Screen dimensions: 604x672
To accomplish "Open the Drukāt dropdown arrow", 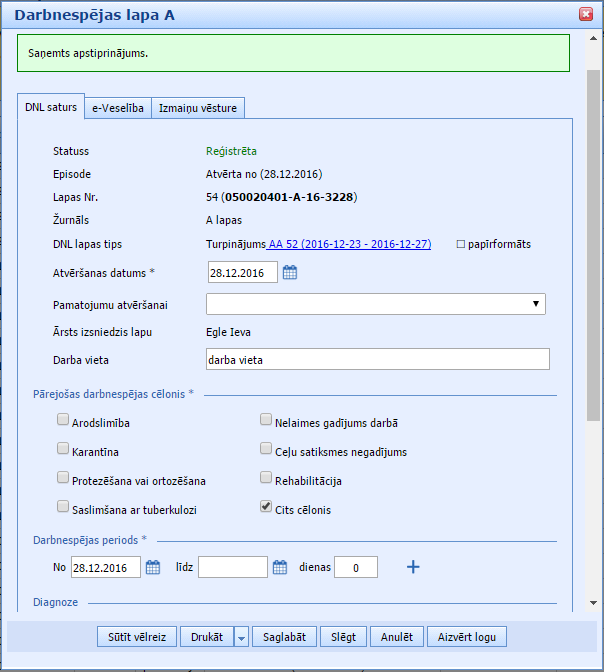I will [241, 637].
